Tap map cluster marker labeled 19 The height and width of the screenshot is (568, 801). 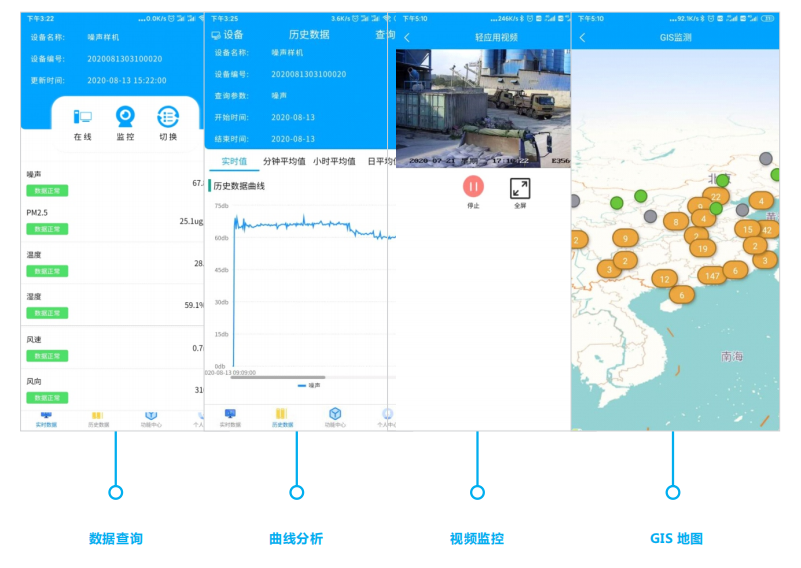point(702,248)
